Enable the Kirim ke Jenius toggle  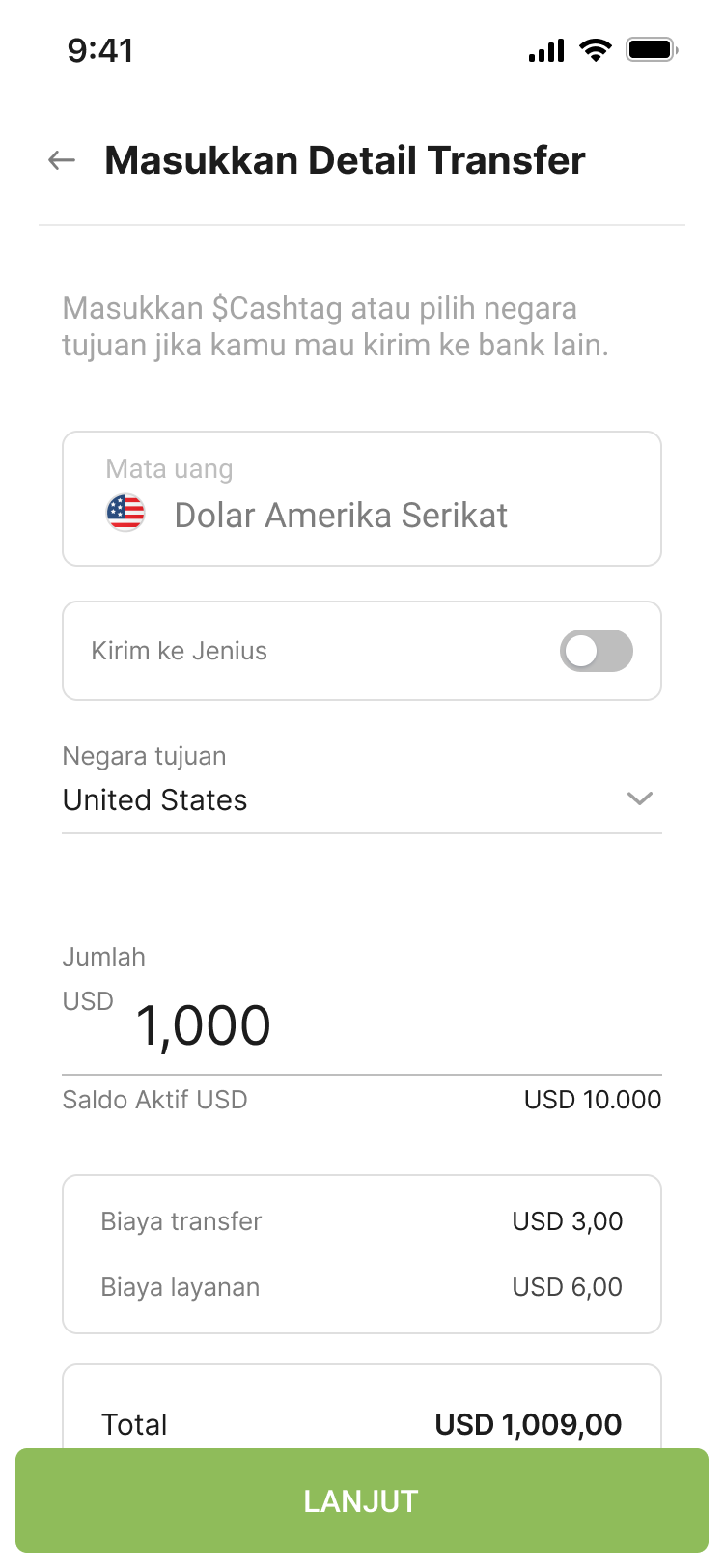tap(597, 651)
